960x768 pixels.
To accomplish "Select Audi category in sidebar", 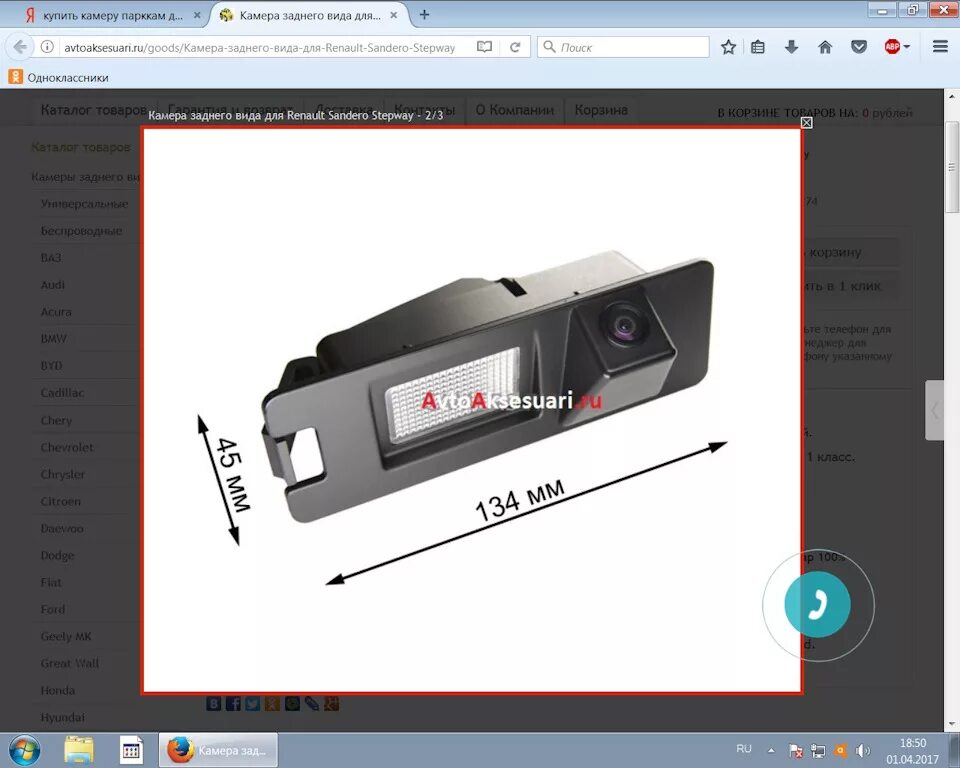I will (x=53, y=285).
